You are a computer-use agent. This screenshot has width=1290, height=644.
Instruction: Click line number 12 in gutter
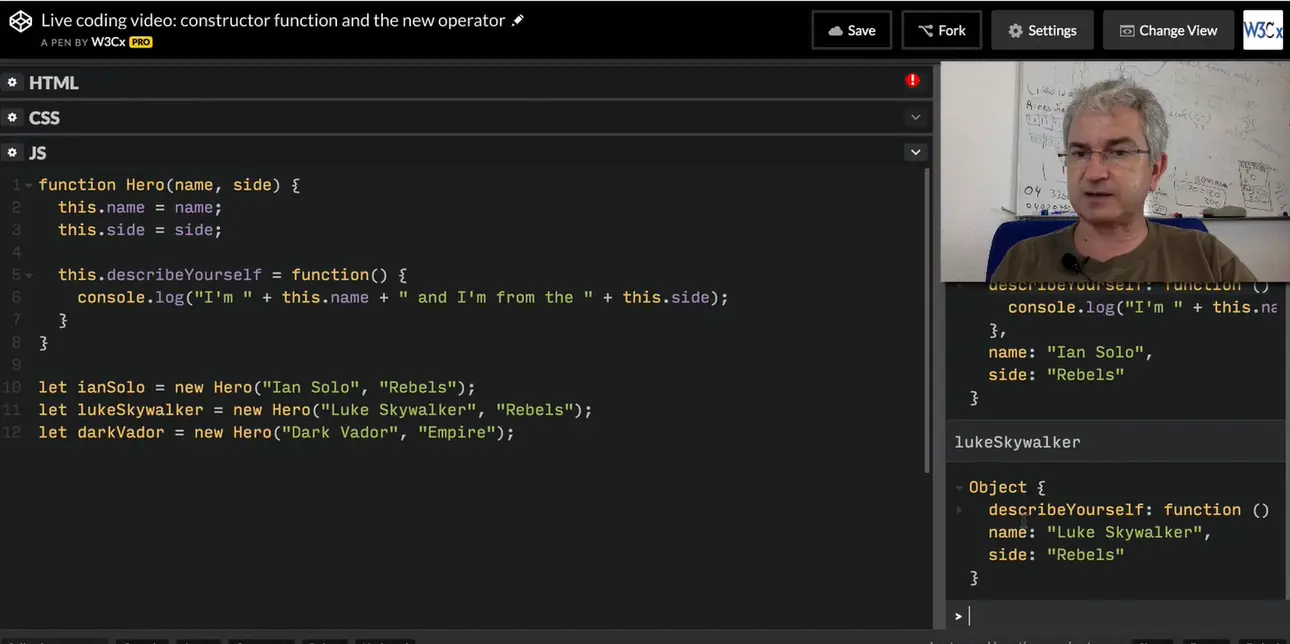pyautogui.click(x=12, y=432)
